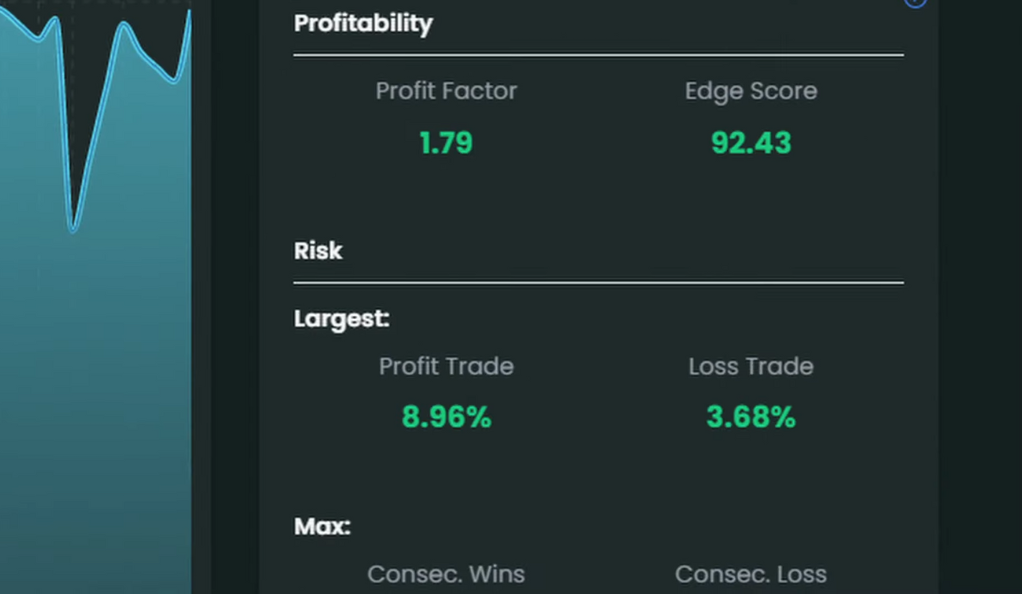The image size is (1022, 594).
Task: Click the Max: subheading
Action: click(322, 526)
